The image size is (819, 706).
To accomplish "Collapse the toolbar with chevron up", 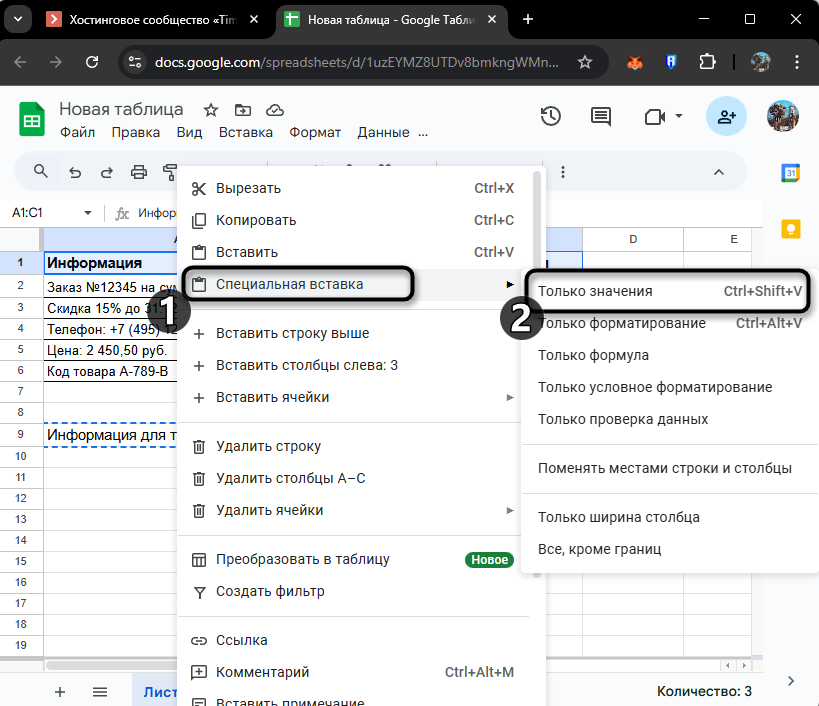I will [x=719, y=172].
